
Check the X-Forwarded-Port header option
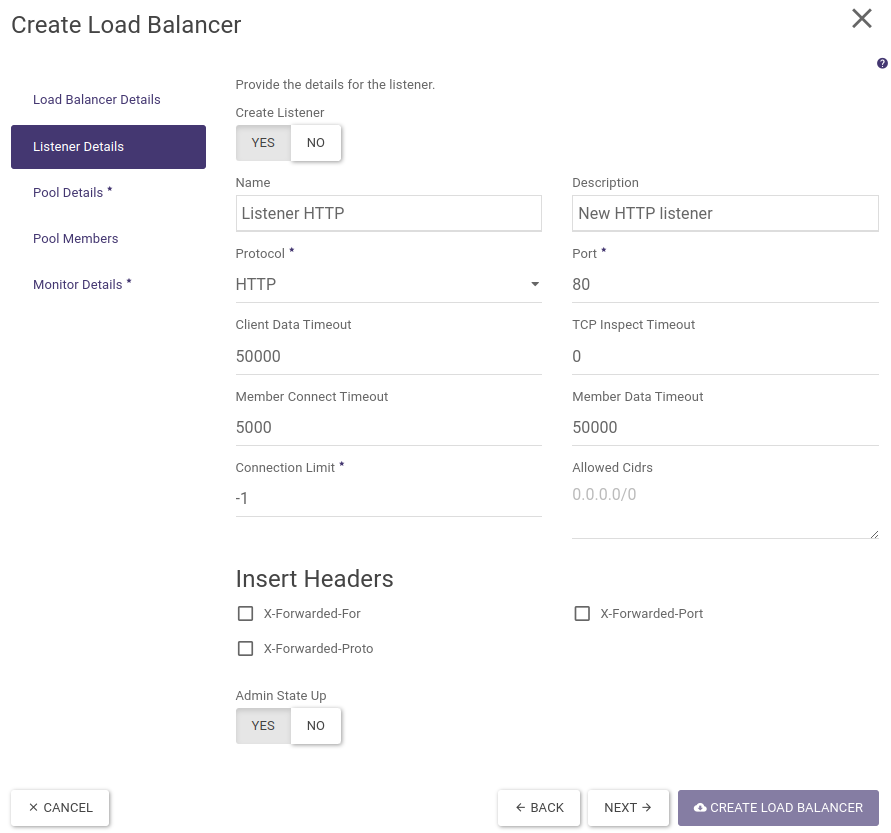click(582, 614)
